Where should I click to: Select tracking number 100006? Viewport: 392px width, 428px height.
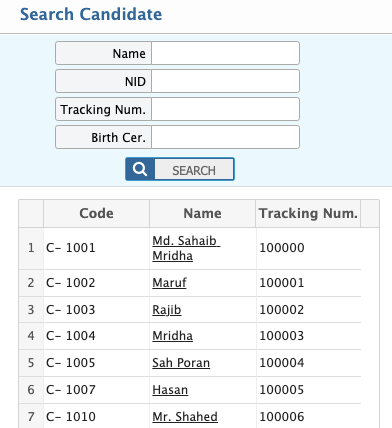(x=282, y=417)
